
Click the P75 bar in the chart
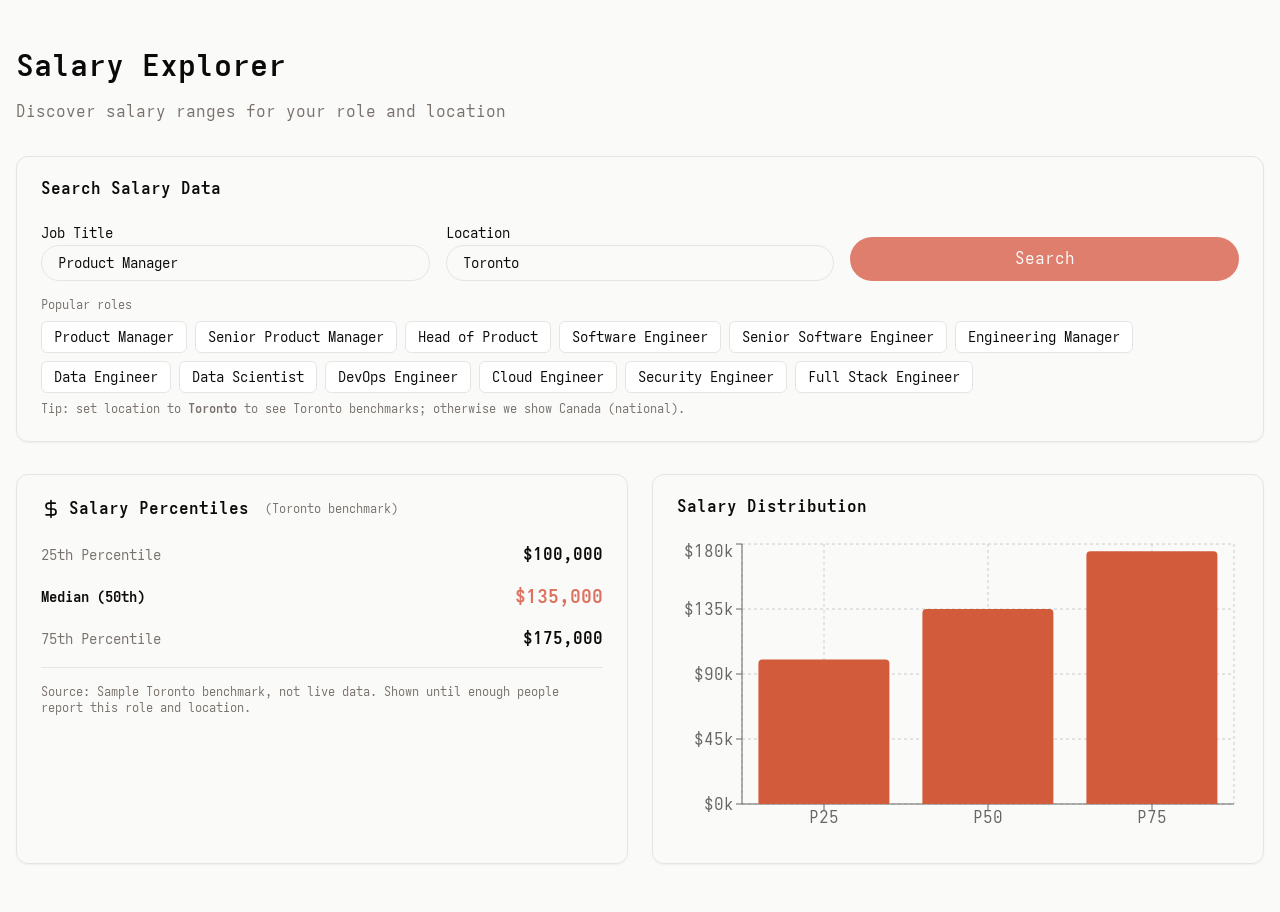(x=1152, y=677)
